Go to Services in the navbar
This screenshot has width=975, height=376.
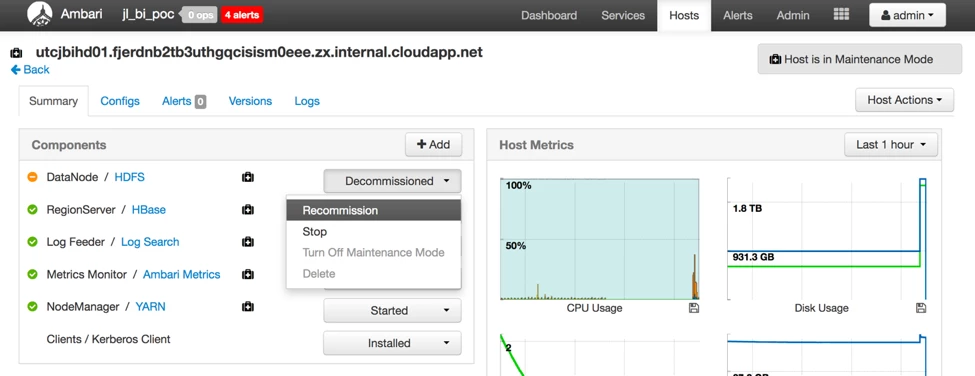[623, 16]
